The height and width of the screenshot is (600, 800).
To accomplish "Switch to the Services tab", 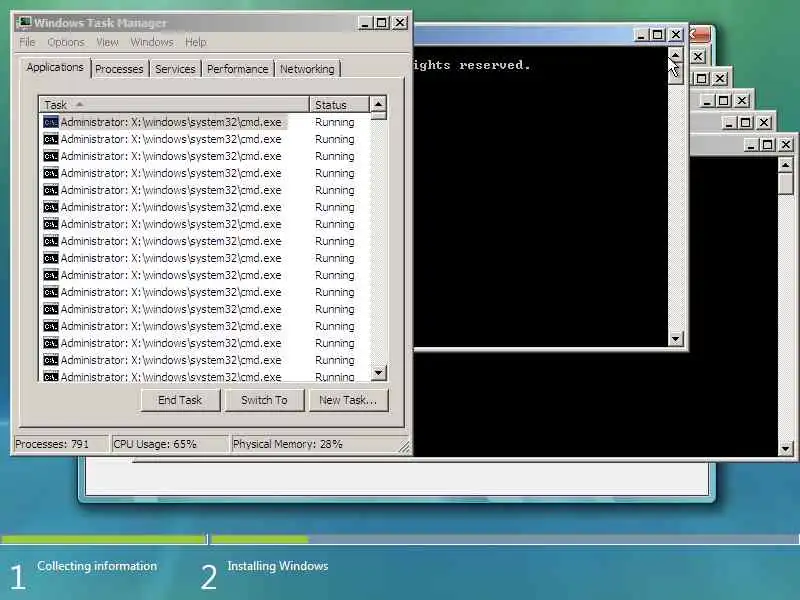I will 175,69.
